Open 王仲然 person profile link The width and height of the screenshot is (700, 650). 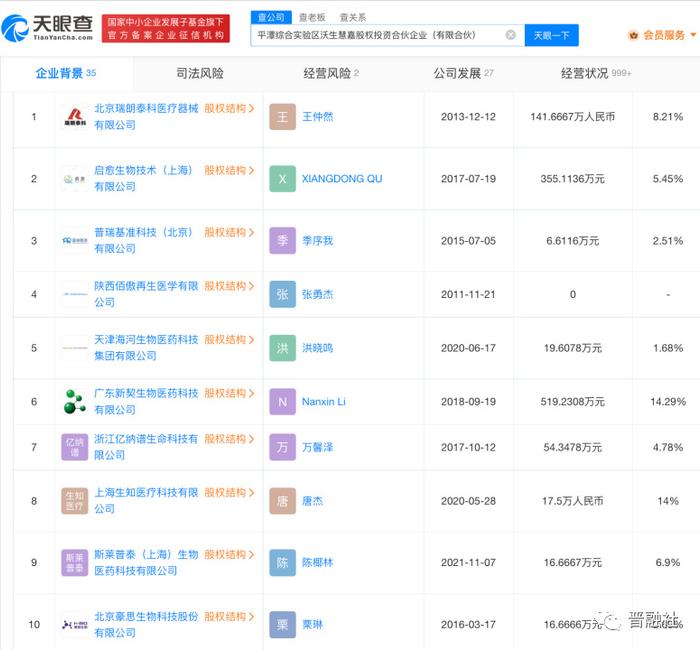pos(317,117)
